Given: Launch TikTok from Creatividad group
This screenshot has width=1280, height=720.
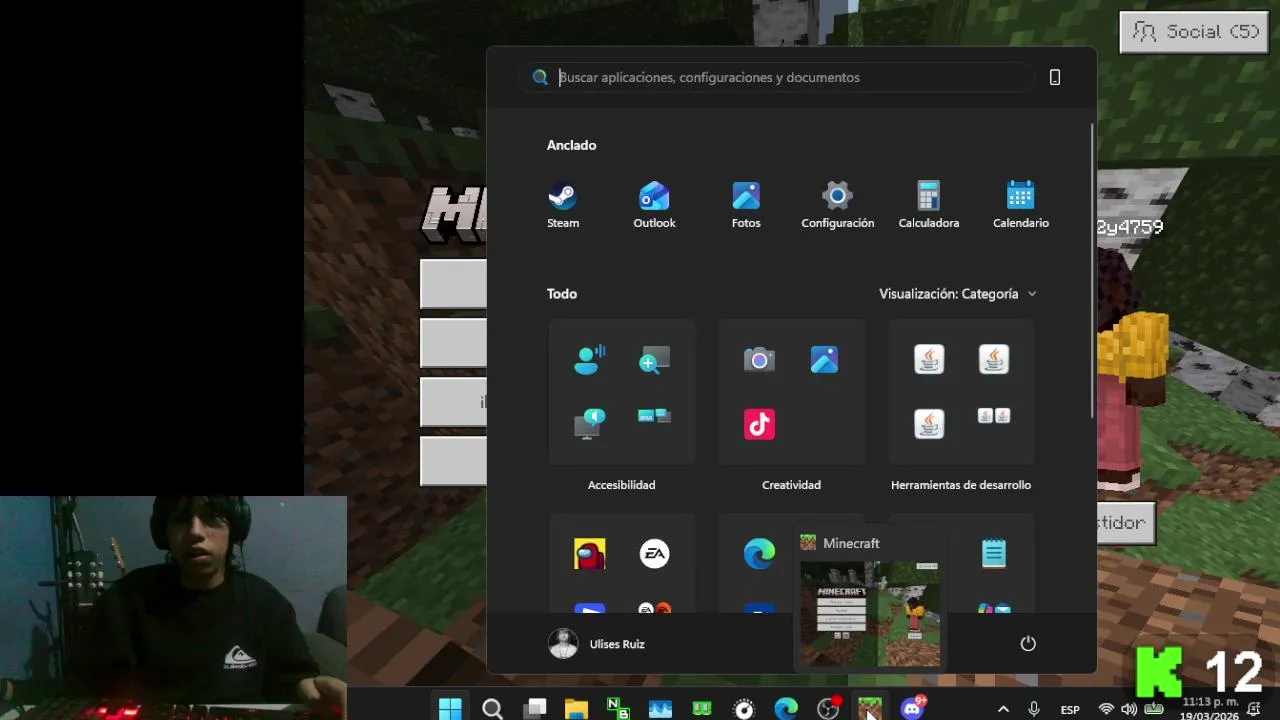Looking at the screenshot, I should (759, 423).
